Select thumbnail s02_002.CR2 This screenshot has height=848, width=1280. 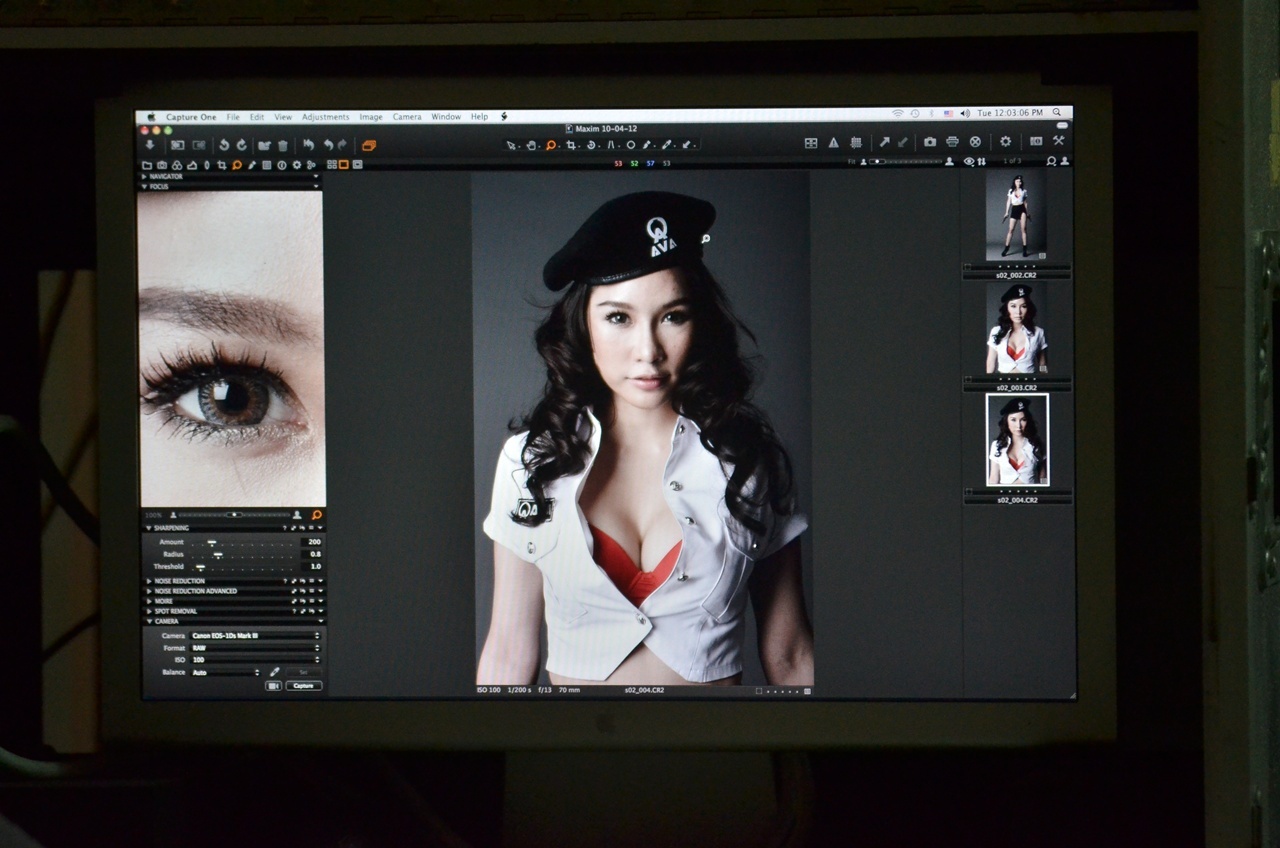click(1016, 217)
